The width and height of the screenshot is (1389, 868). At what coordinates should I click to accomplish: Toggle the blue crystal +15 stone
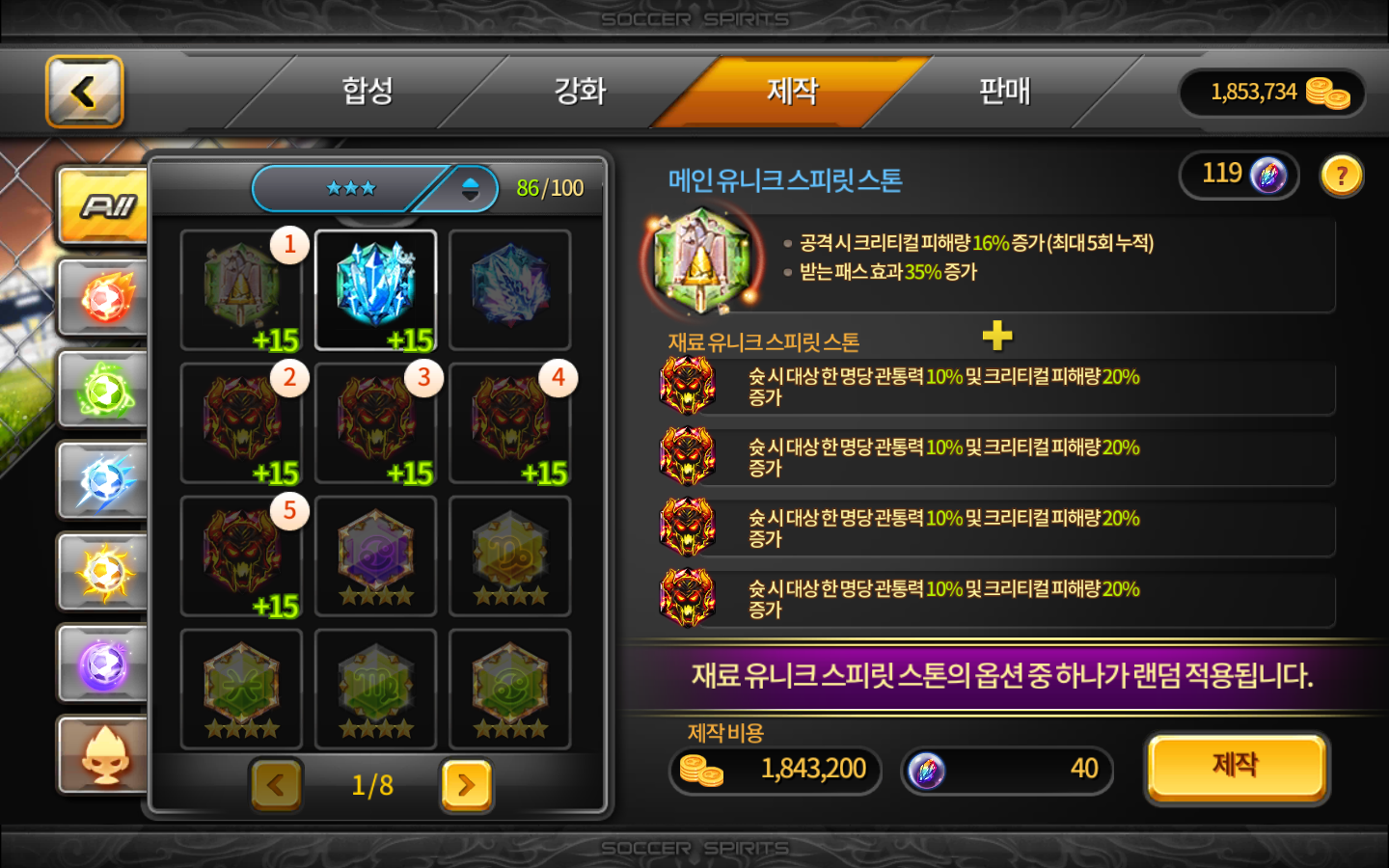pos(375,289)
